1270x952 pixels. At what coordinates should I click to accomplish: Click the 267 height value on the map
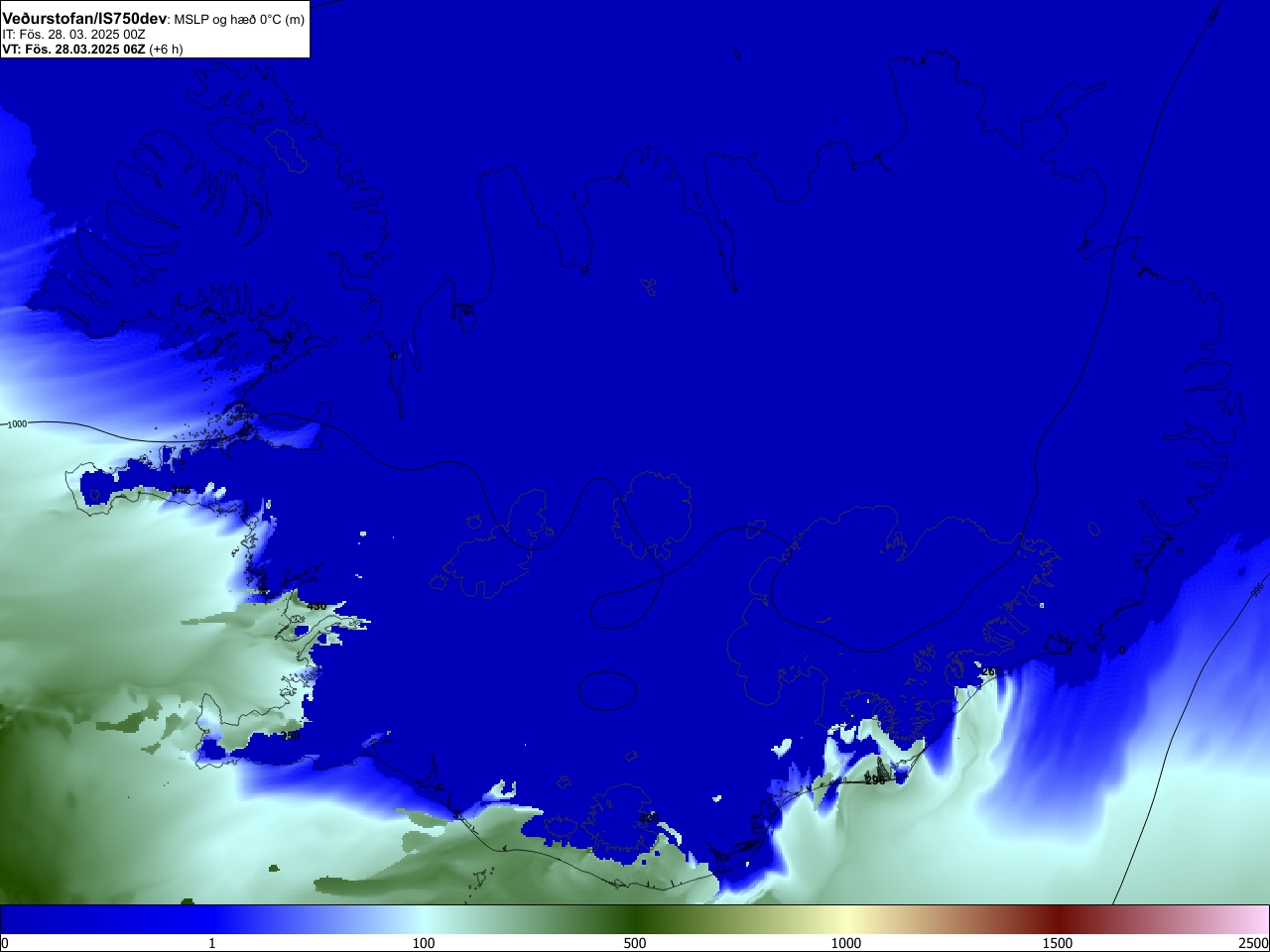point(989,671)
